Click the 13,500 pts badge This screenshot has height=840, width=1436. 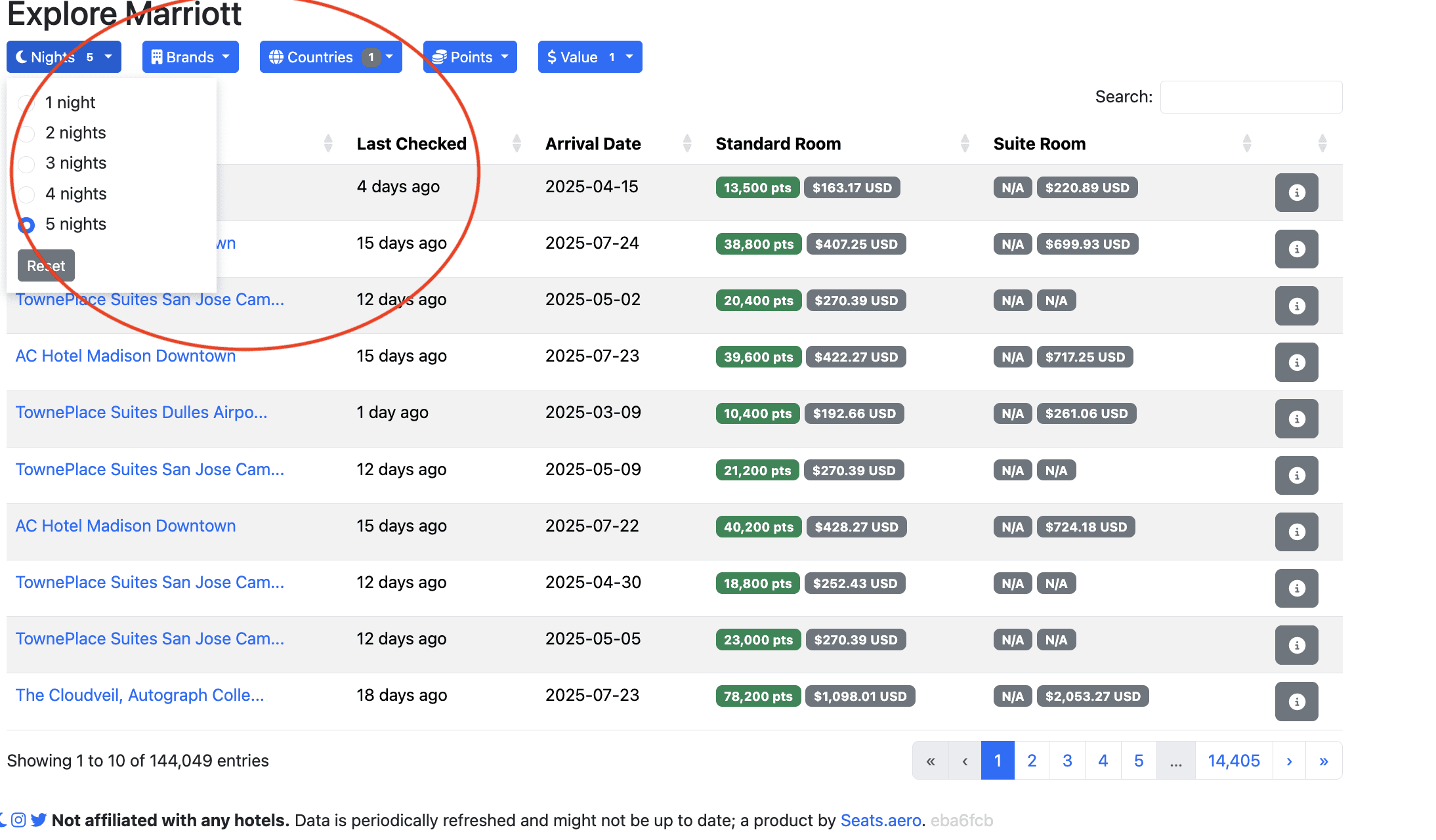[x=757, y=188]
